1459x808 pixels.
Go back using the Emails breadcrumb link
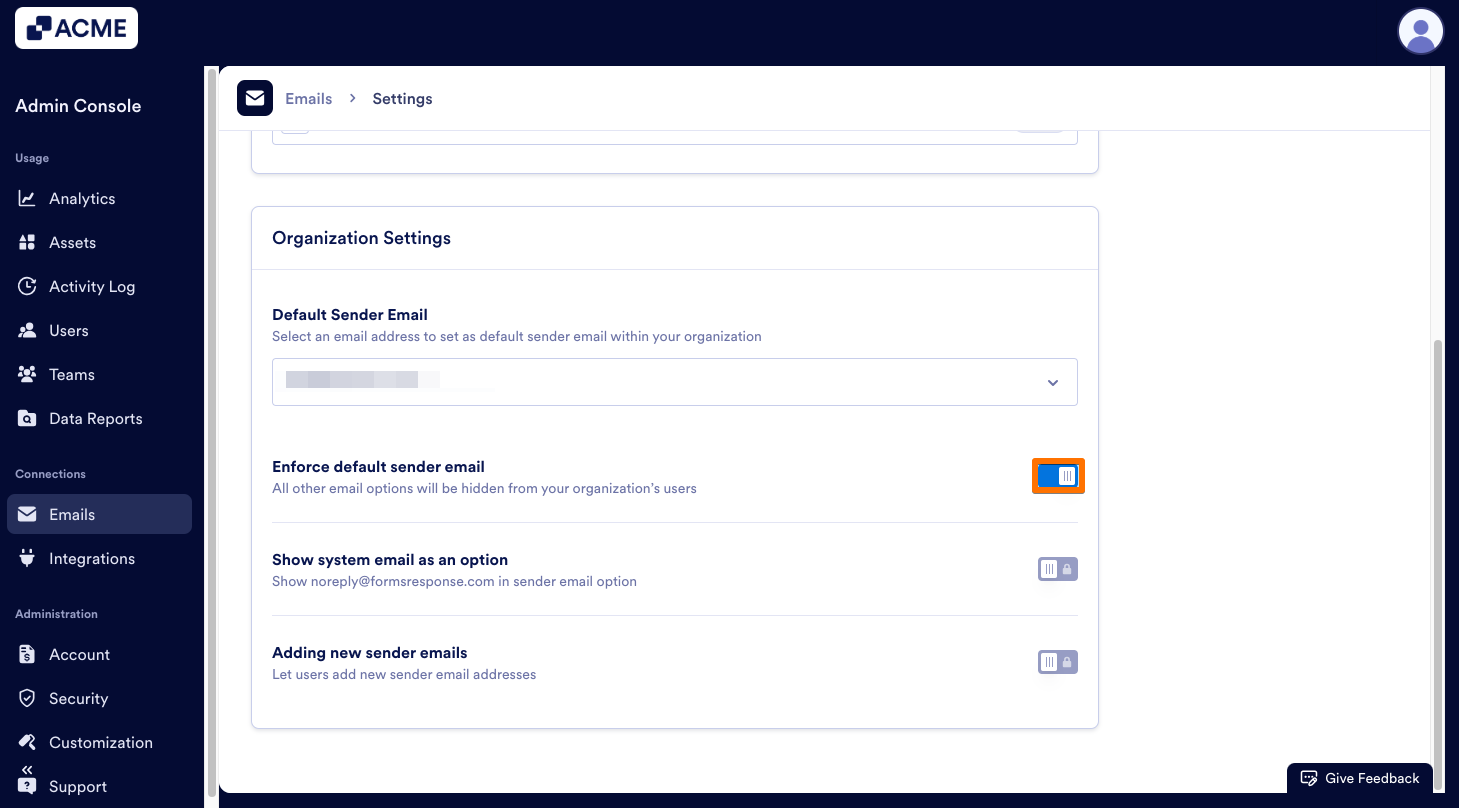click(x=308, y=98)
